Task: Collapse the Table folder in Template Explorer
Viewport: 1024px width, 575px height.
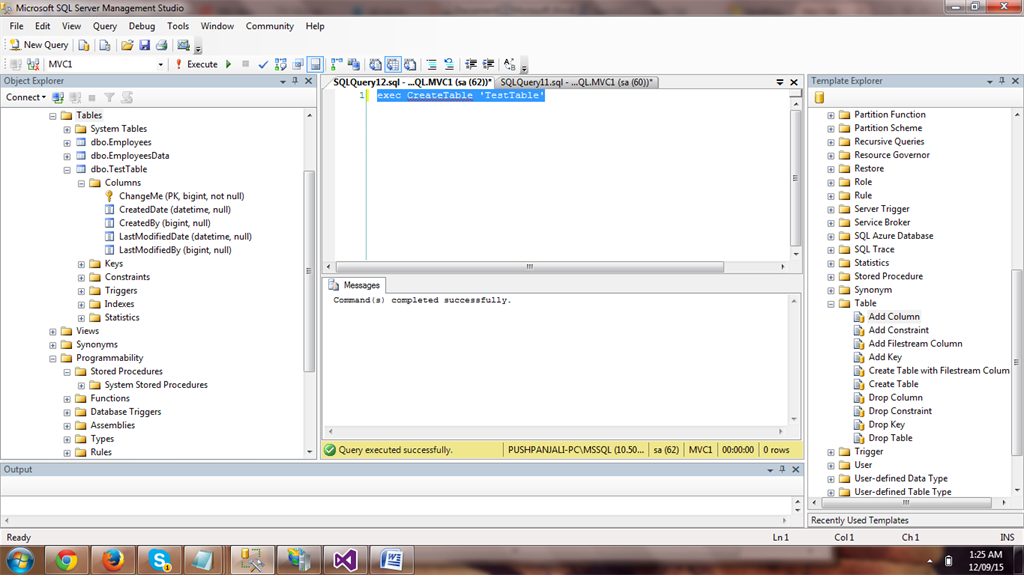Action: 831,304
